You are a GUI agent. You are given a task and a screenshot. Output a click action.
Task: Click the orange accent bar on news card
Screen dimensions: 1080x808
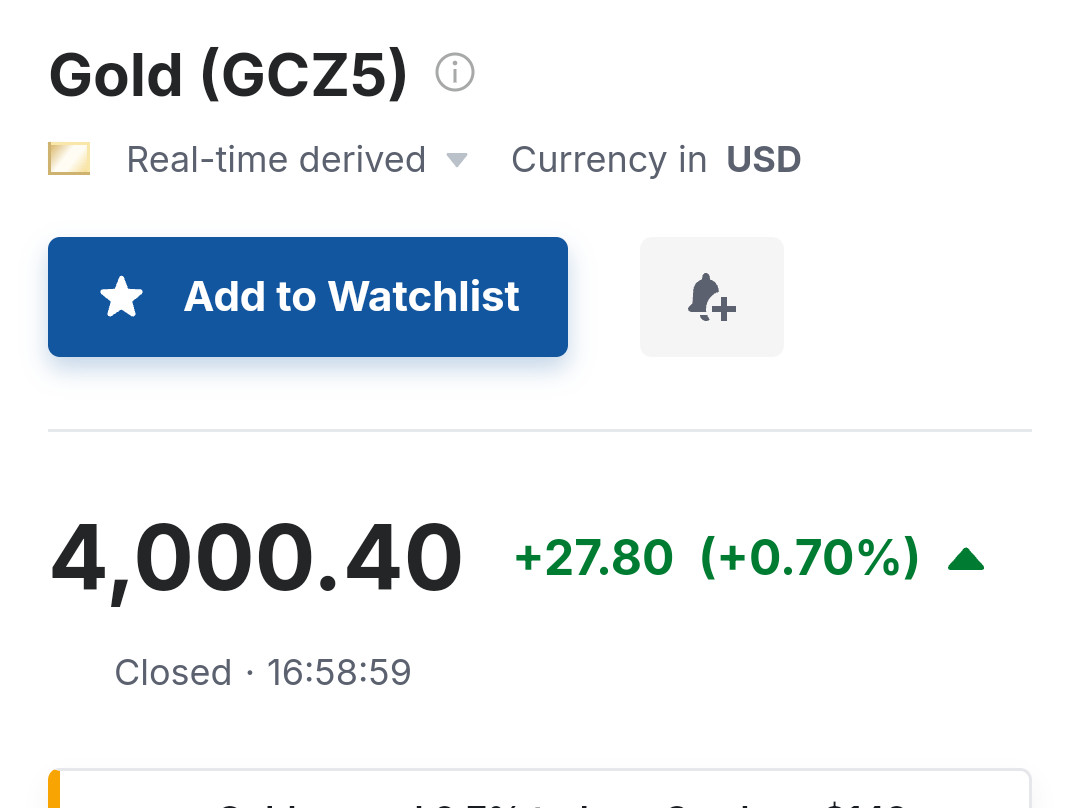coord(54,789)
